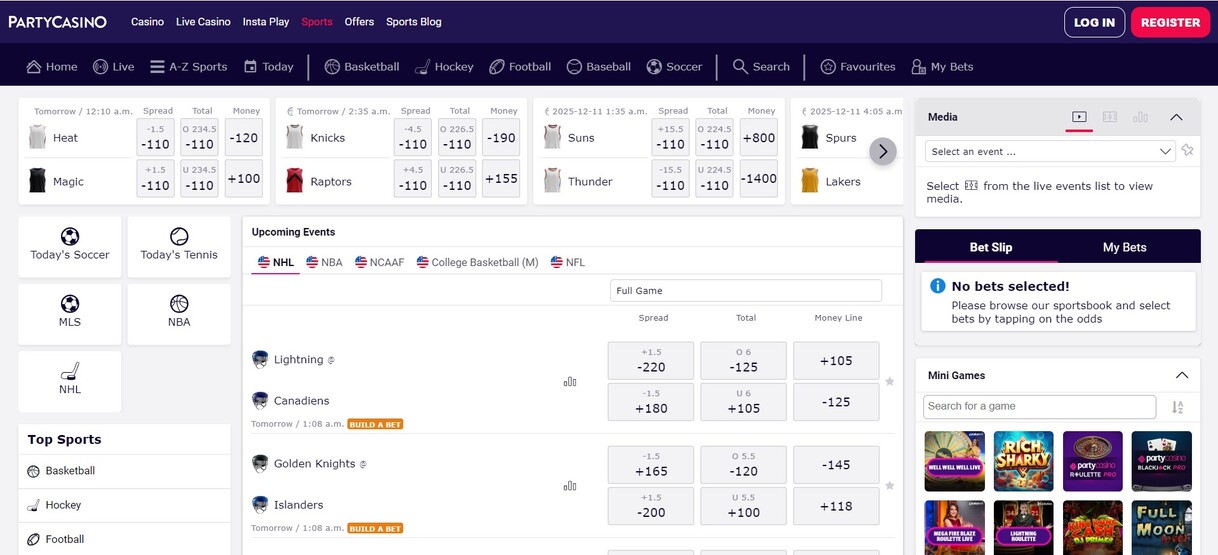Image resolution: width=1218 pixels, height=555 pixels.
Task: Open the NHL hockey stick tile
Action: point(70,380)
